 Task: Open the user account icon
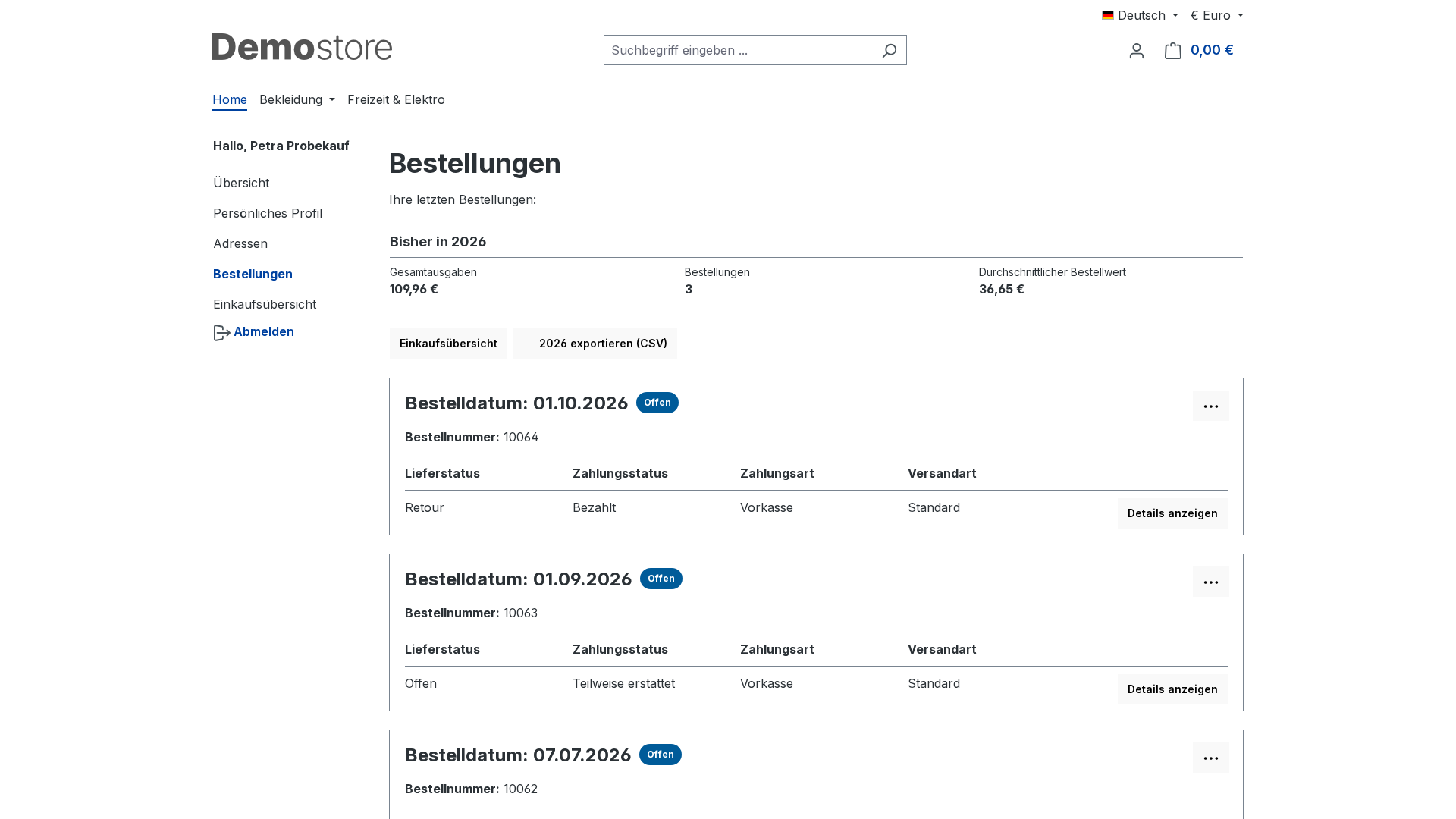tap(1136, 51)
